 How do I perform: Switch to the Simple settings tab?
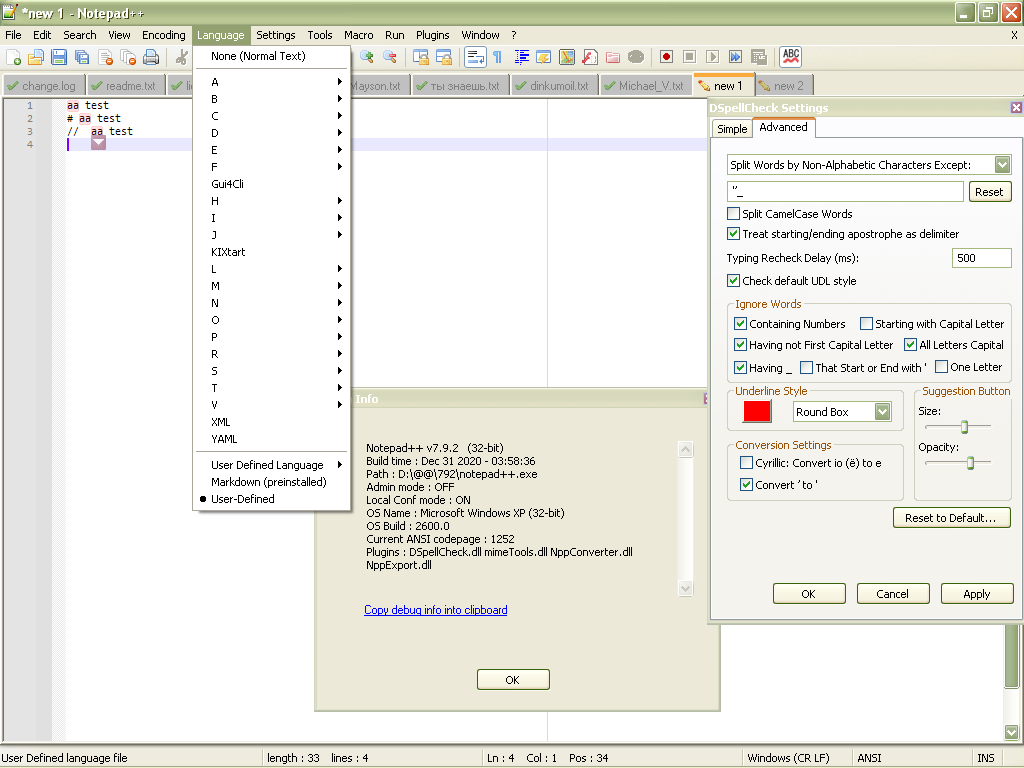pos(731,129)
